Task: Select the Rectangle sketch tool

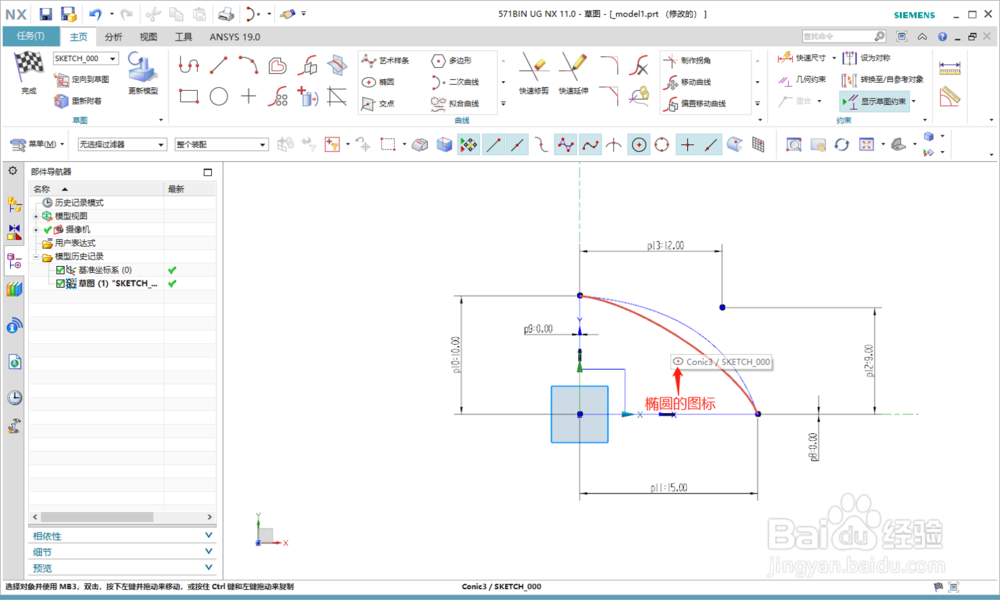Action: click(x=189, y=96)
